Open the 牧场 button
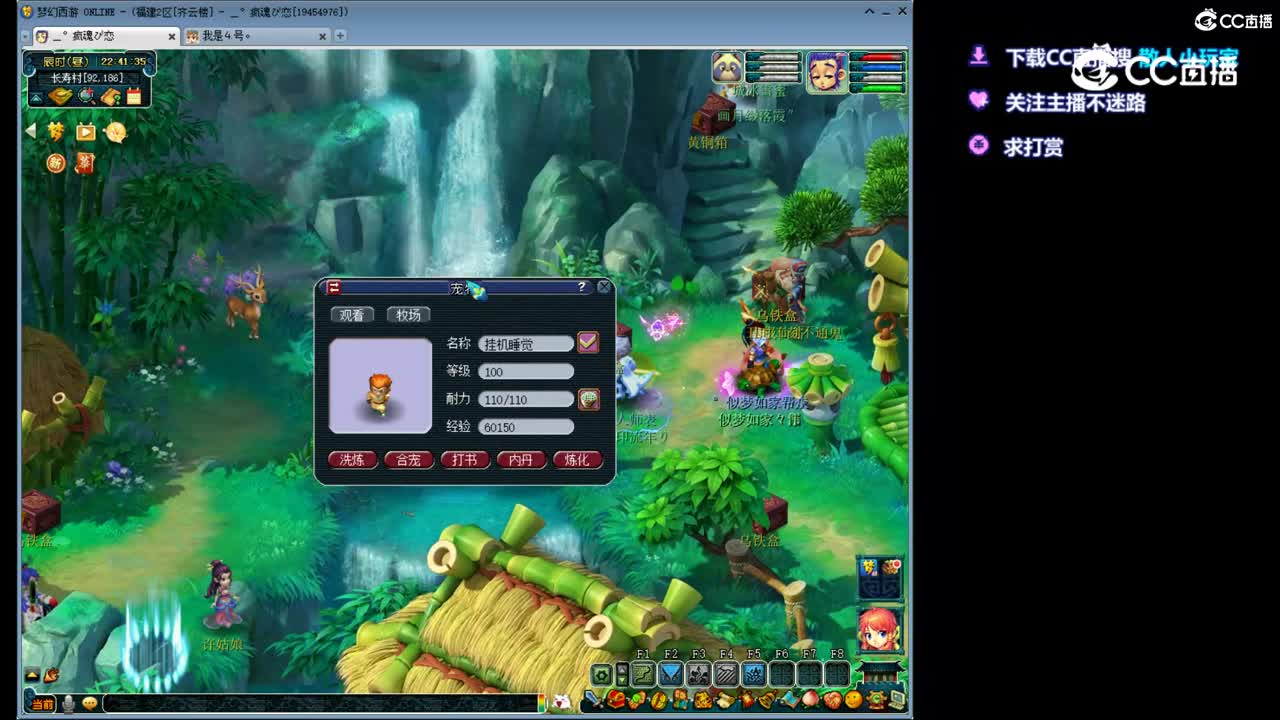Screen dimensions: 1280x720 coord(408,315)
